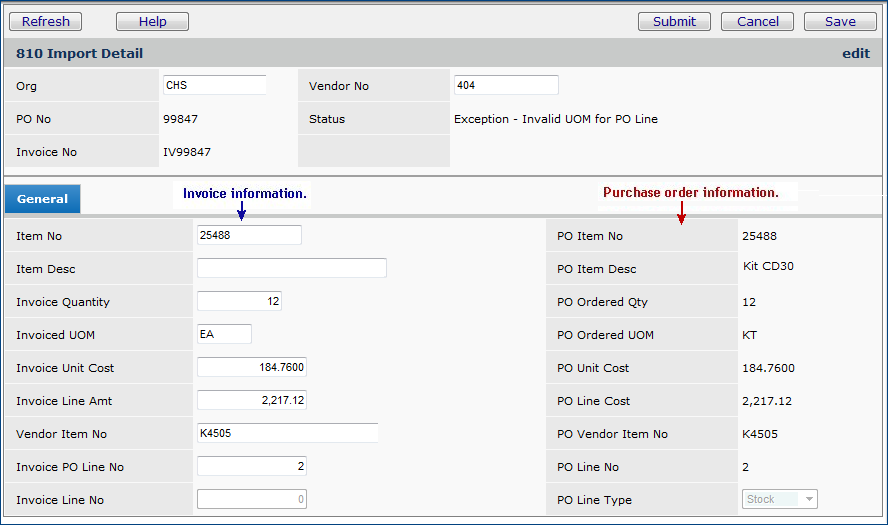888x525 pixels.
Task: Save the import detail record
Action: (x=840, y=21)
